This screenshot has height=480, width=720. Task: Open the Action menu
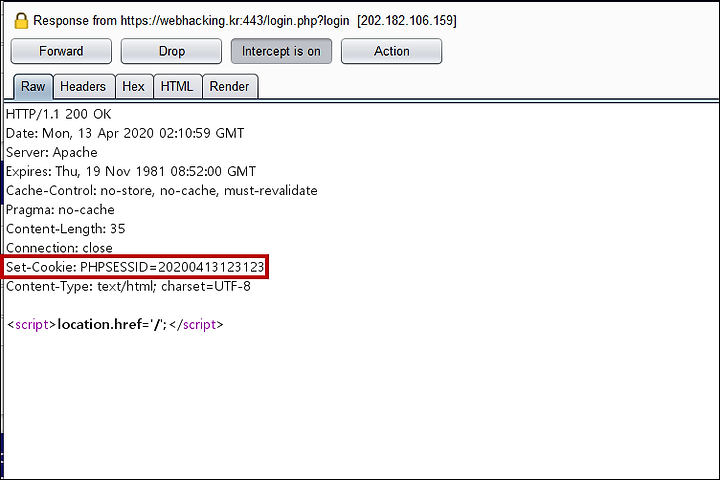[391, 51]
